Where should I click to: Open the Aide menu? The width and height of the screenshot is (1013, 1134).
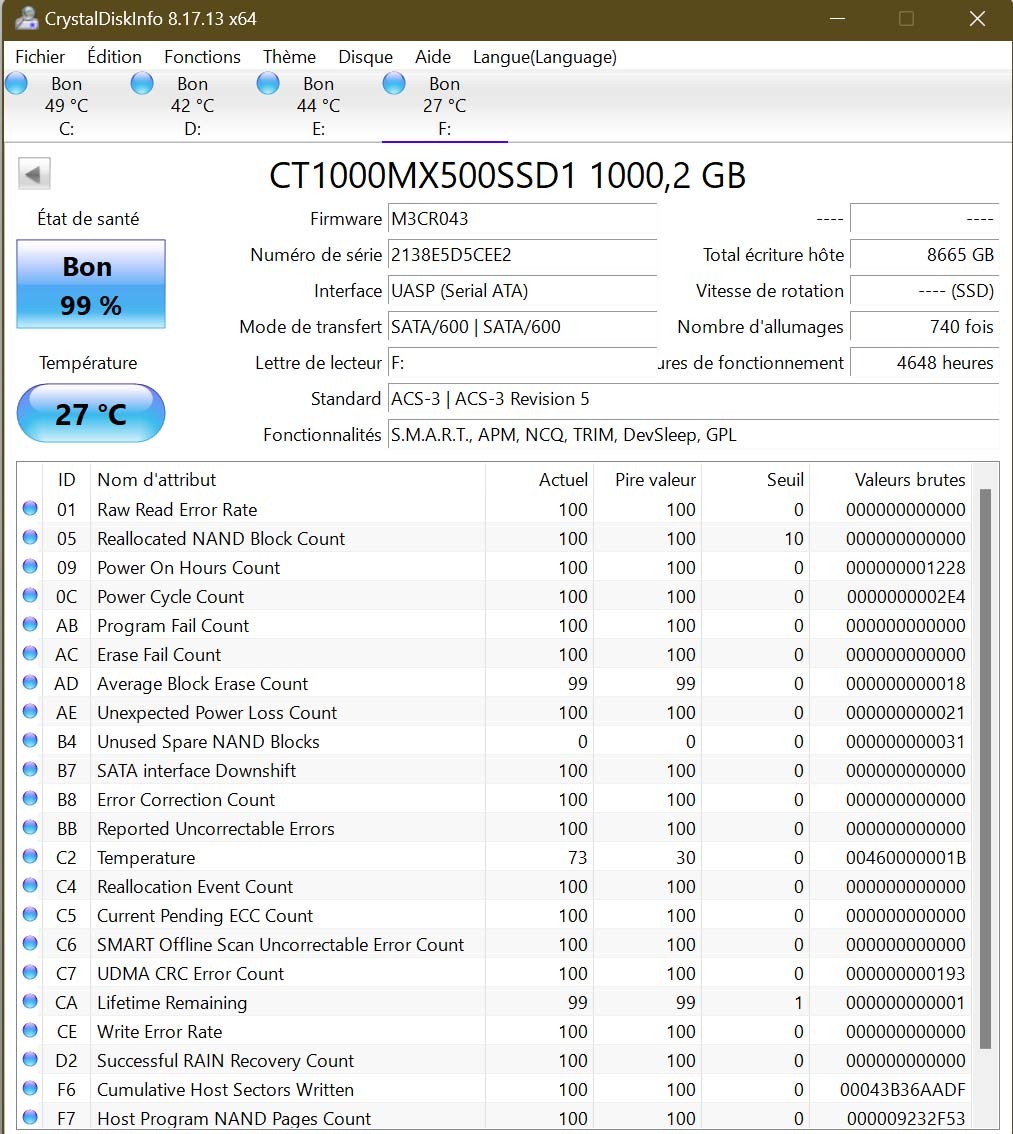pyautogui.click(x=432, y=56)
